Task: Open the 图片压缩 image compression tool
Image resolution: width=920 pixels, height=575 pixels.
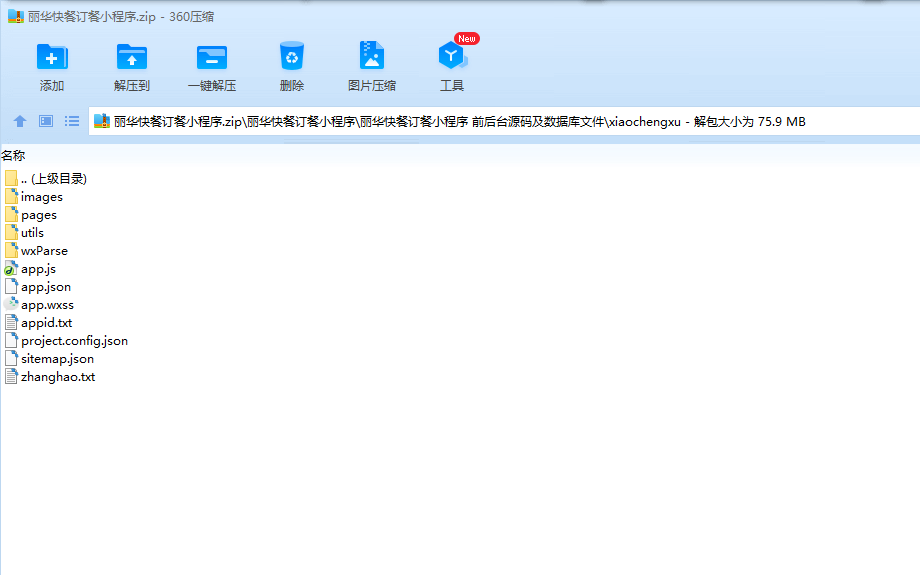Action: [371, 56]
